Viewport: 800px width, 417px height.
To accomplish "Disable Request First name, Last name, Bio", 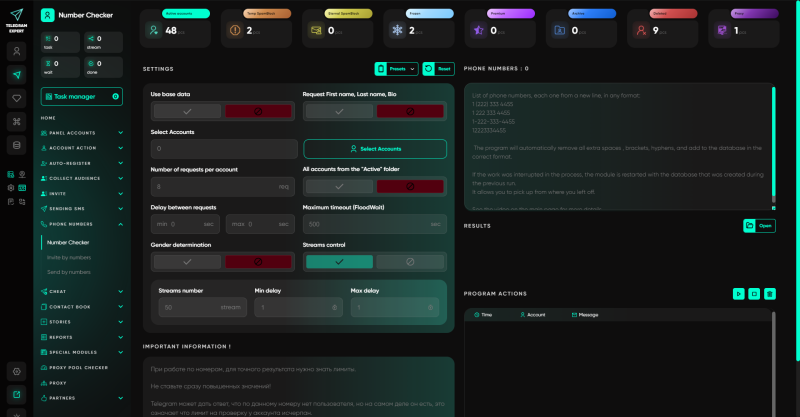I will pos(410,111).
